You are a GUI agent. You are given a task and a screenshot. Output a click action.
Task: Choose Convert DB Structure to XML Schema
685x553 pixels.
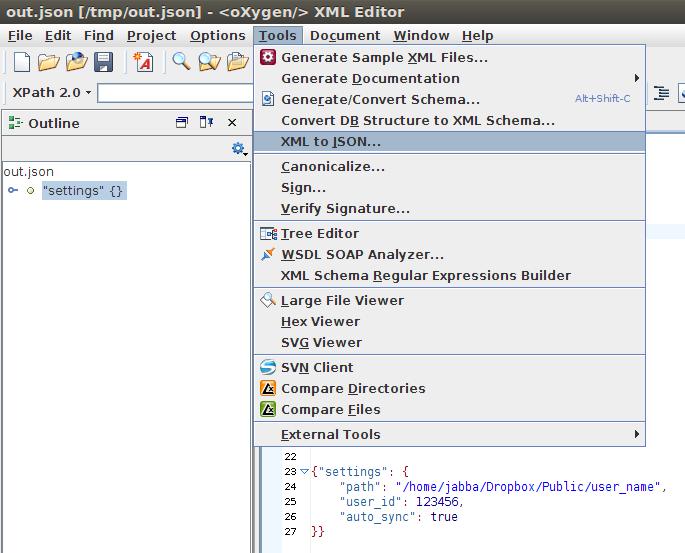tap(450, 120)
